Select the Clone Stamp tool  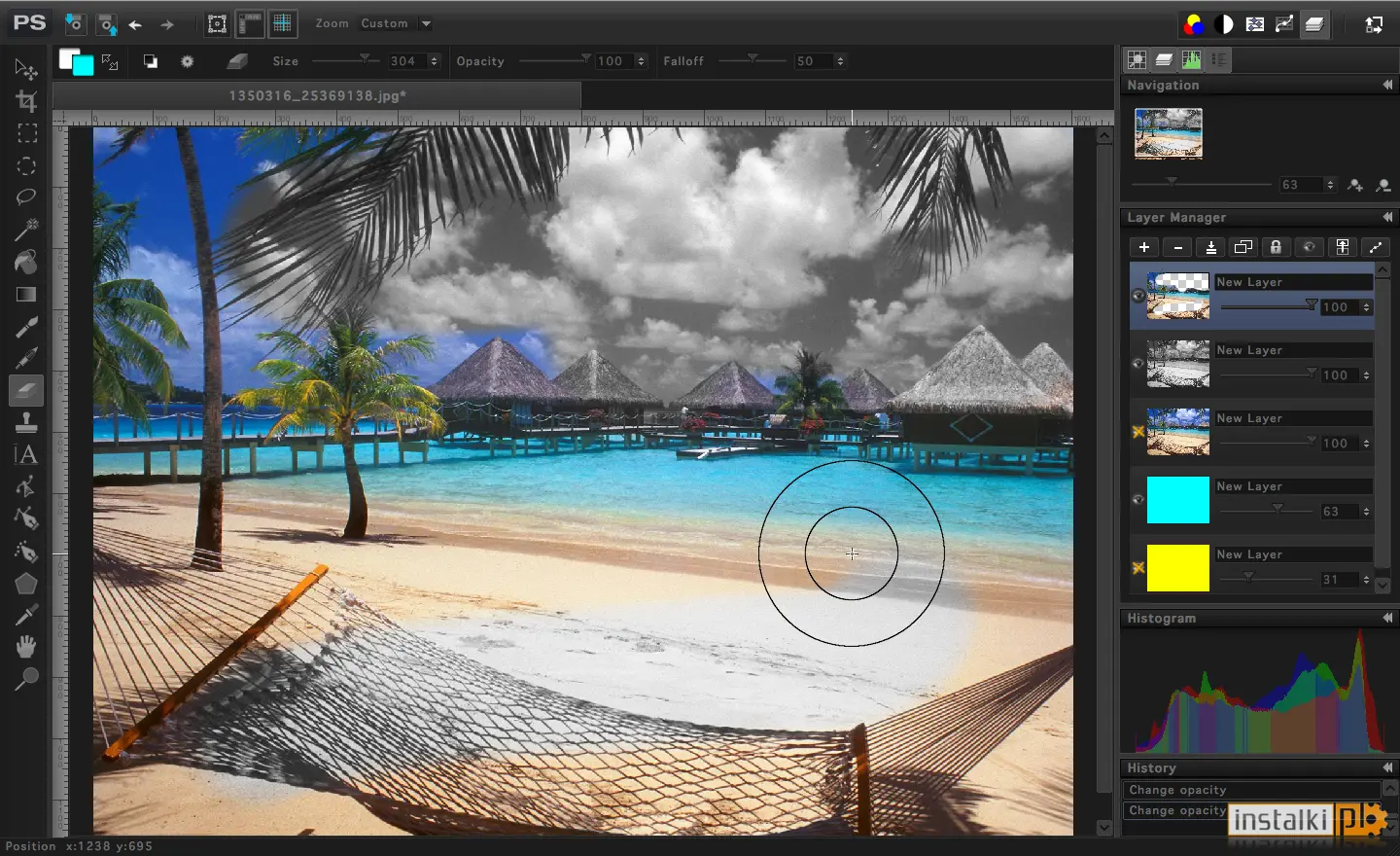click(x=26, y=422)
